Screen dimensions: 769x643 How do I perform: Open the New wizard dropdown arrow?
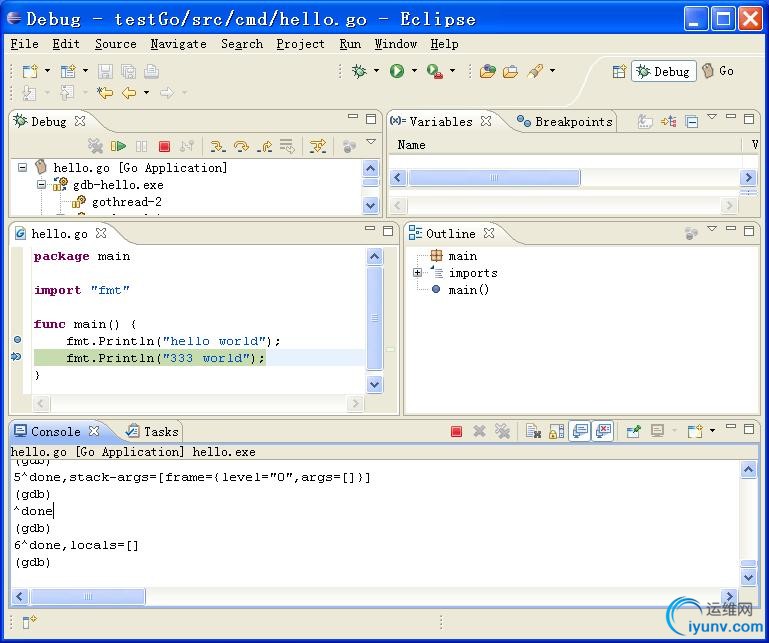pyautogui.click(x=48, y=71)
